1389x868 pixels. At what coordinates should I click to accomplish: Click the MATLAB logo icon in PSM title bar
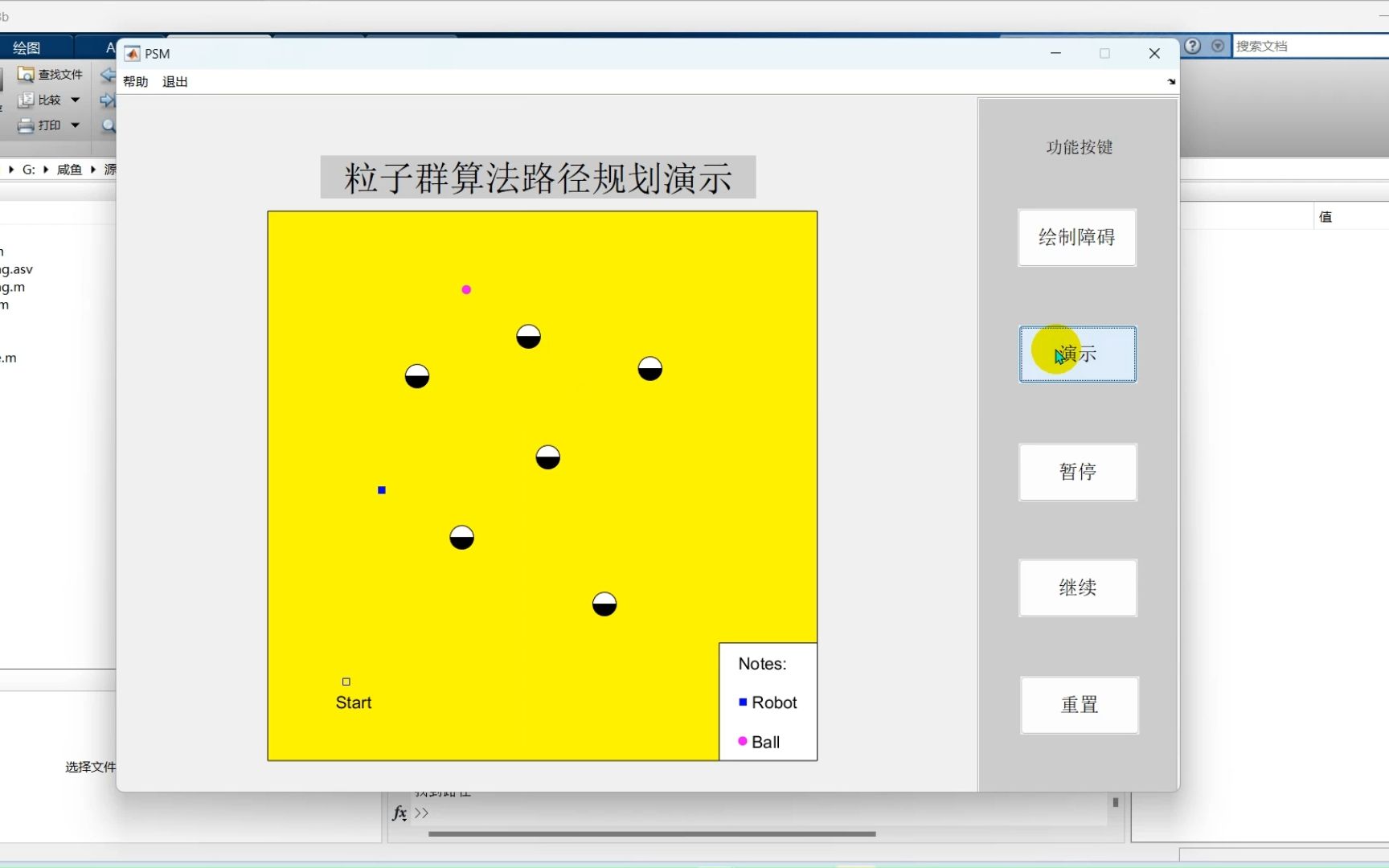[132, 54]
